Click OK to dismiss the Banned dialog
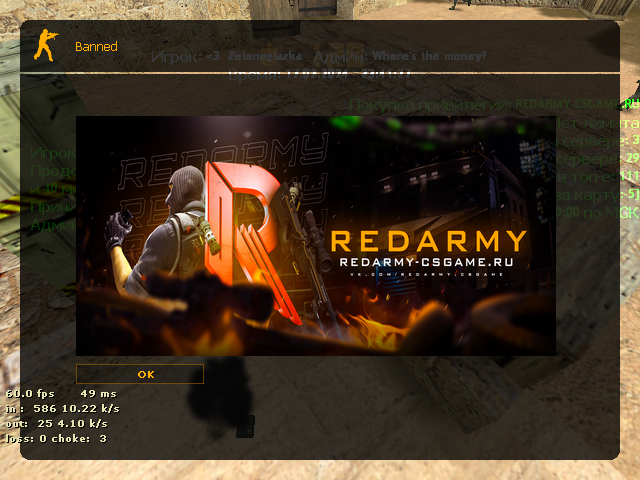The width and height of the screenshot is (640, 480). click(x=140, y=374)
